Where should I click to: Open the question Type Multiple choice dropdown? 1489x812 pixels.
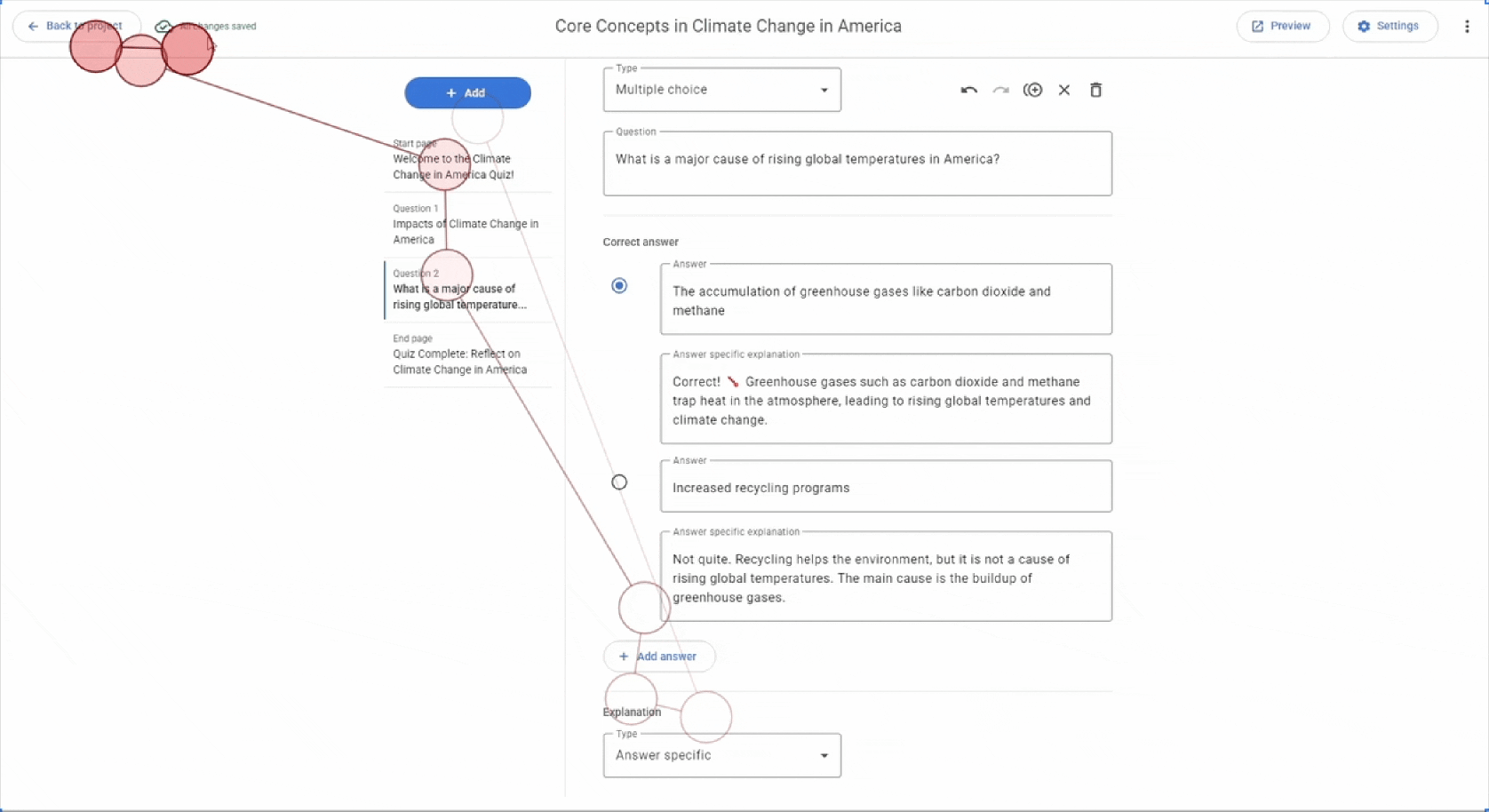[x=721, y=90]
